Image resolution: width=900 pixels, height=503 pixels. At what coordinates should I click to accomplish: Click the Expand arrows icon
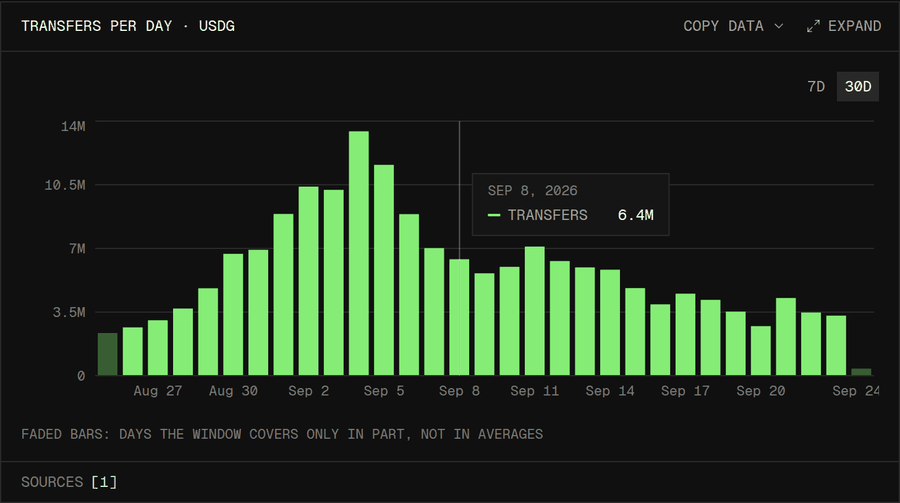813,26
